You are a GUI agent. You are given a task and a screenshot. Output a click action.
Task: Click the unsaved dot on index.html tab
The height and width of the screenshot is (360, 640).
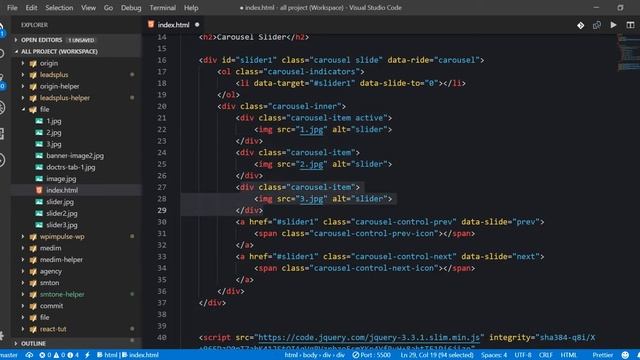[197, 25]
